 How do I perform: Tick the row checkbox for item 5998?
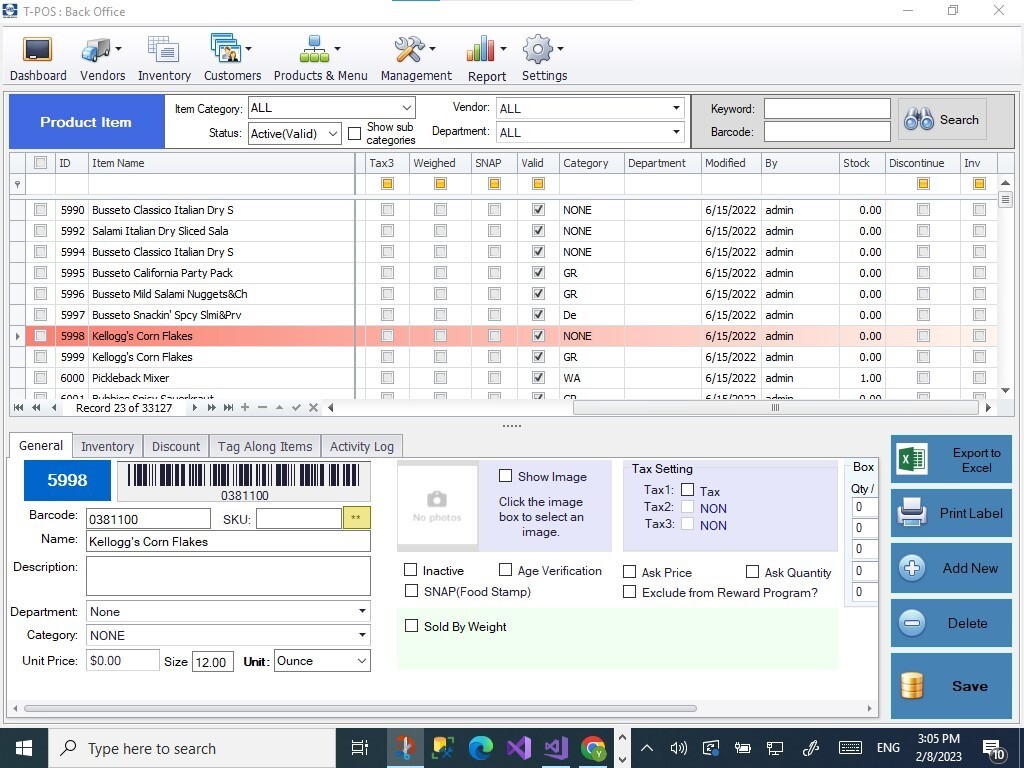[x=40, y=336]
